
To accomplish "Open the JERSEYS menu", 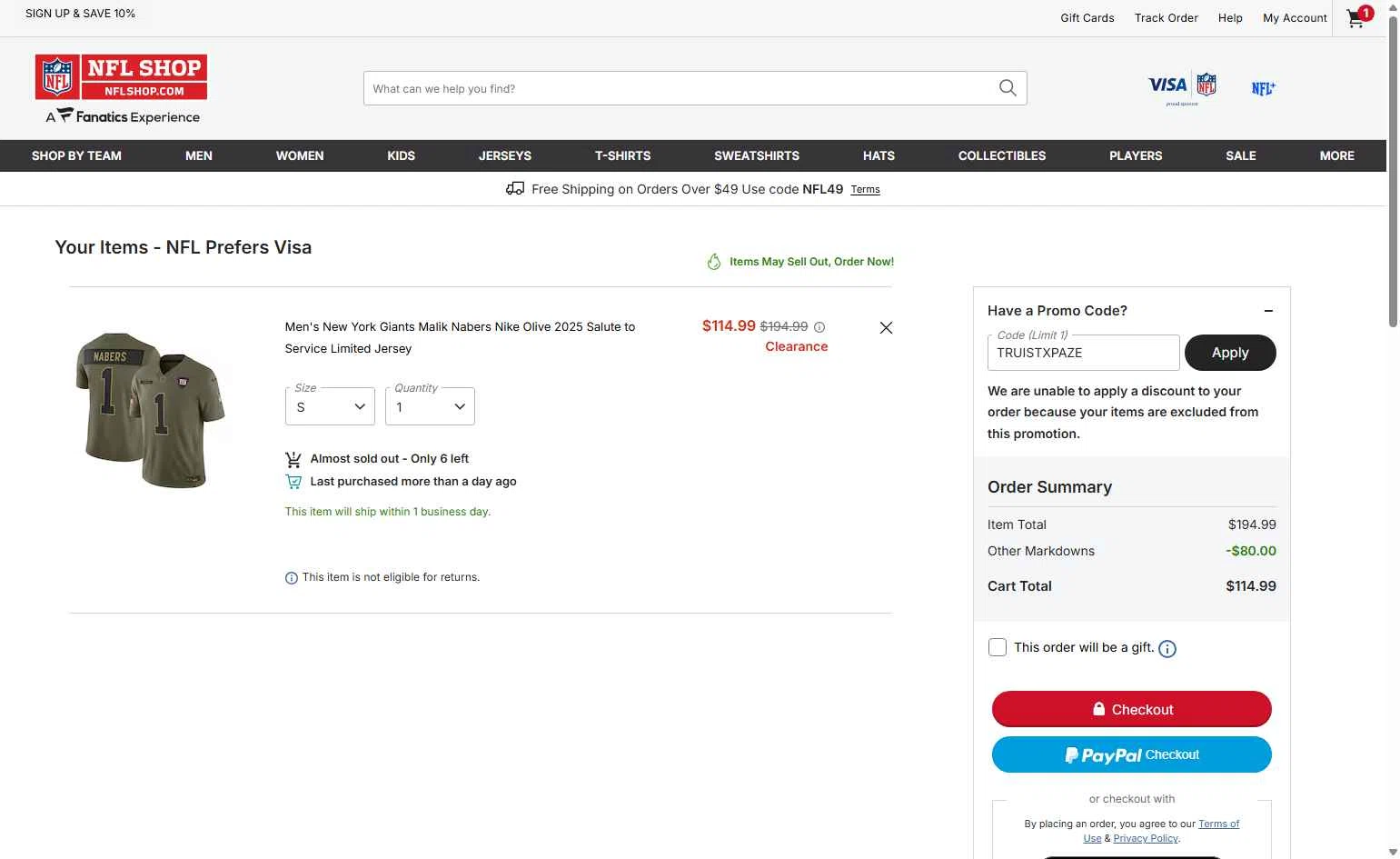I will 505,155.
